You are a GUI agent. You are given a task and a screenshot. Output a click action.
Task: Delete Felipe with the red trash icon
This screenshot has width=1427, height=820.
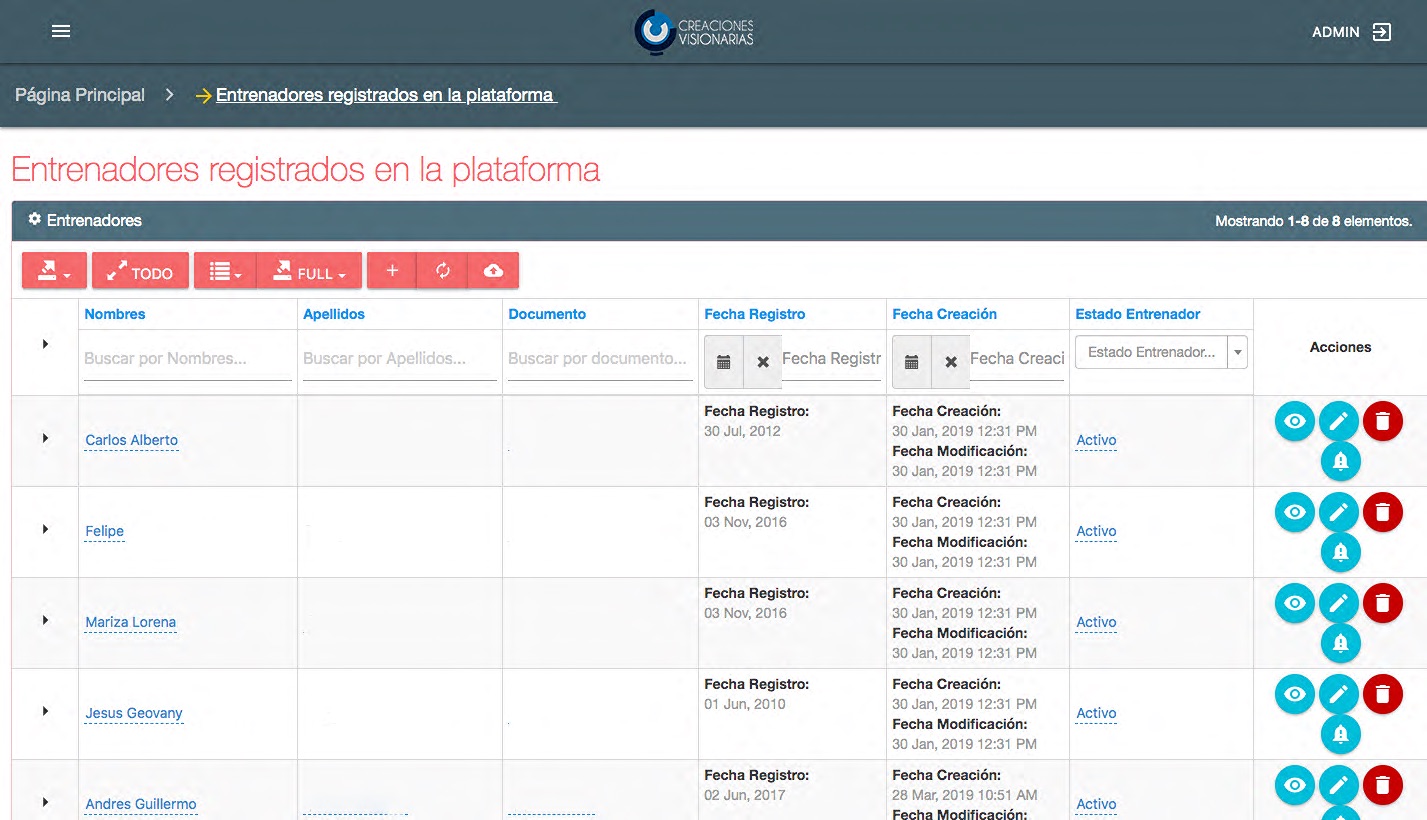(x=1383, y=513)
